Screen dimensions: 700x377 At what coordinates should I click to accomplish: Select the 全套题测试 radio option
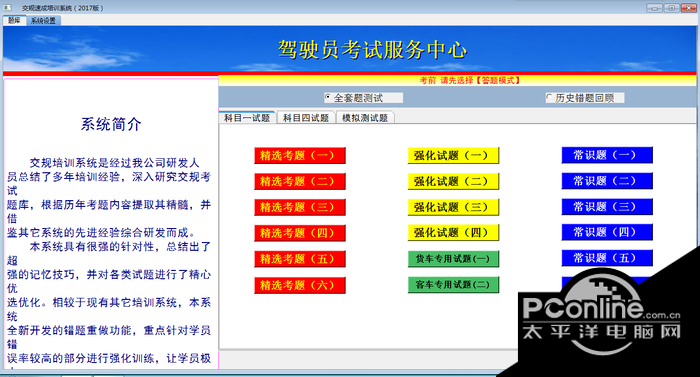pos(363,98)
